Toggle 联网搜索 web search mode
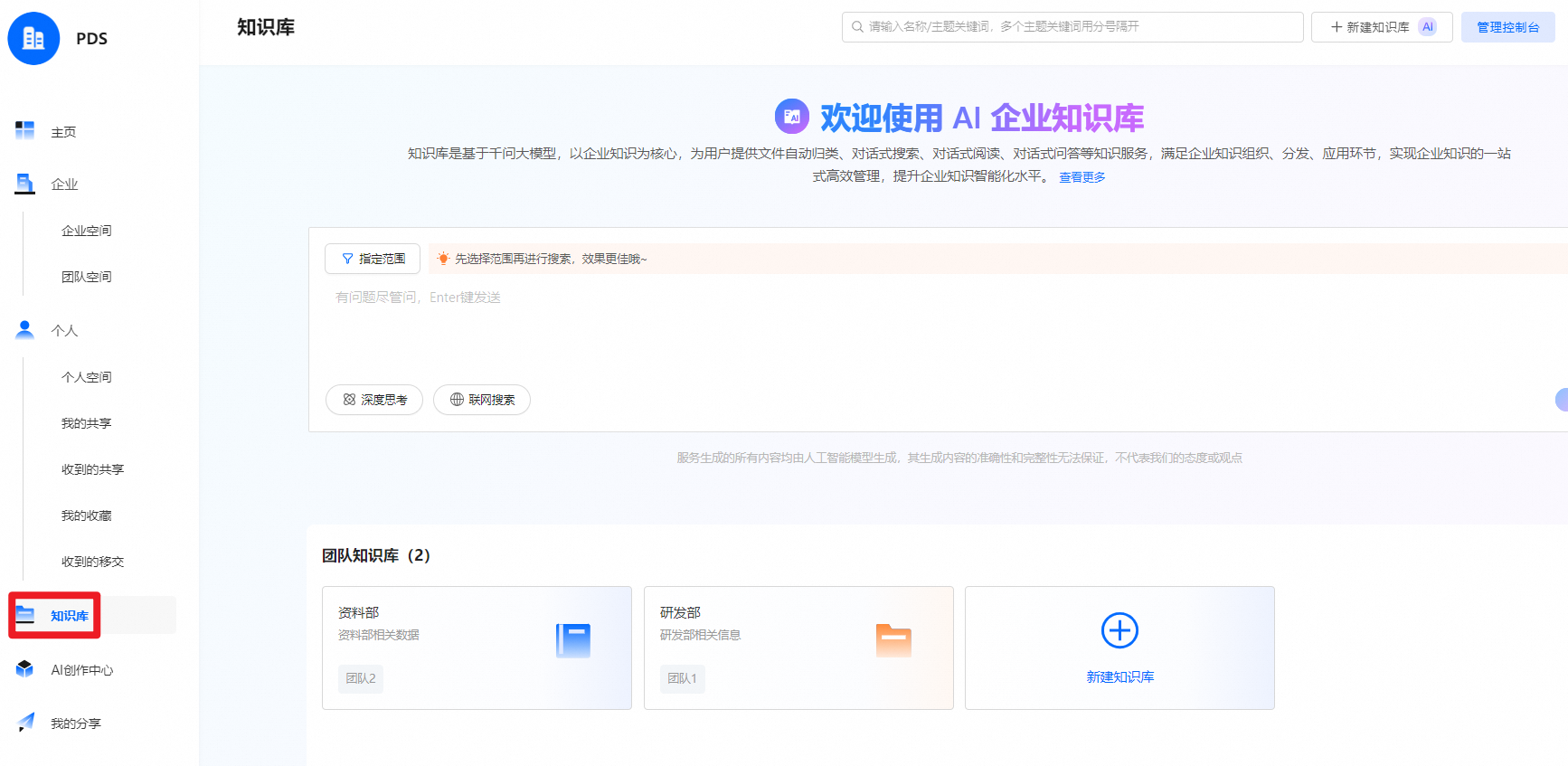1568x766 pixels. click(482, 400)
